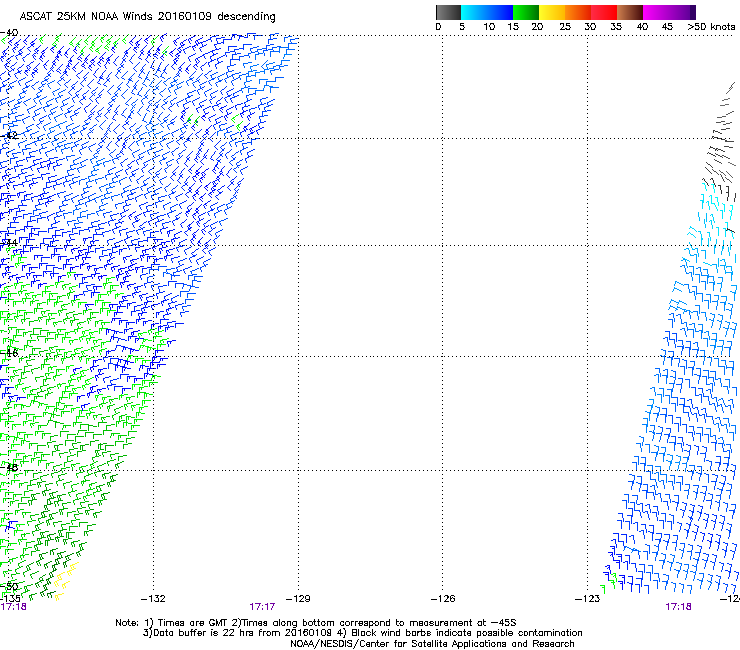Click the orange 25-30 knots legend color

pyautogui.click(x=578, y=12)
